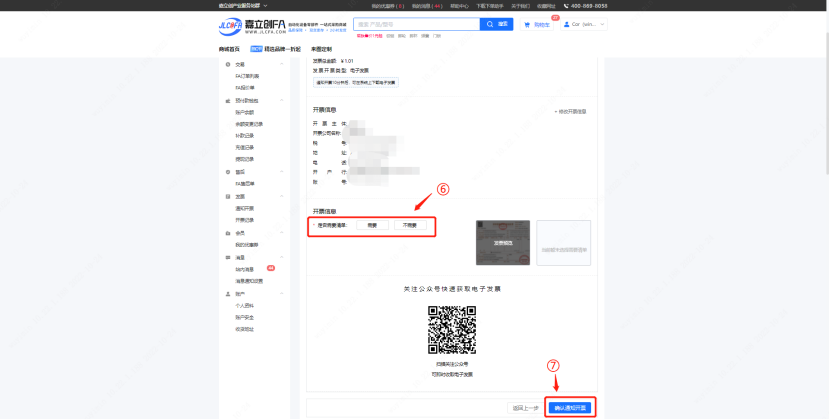Select 需要 for the invoice list option
Image resolution: width=830 pixels, height=419 pixels.
point(370,226)
